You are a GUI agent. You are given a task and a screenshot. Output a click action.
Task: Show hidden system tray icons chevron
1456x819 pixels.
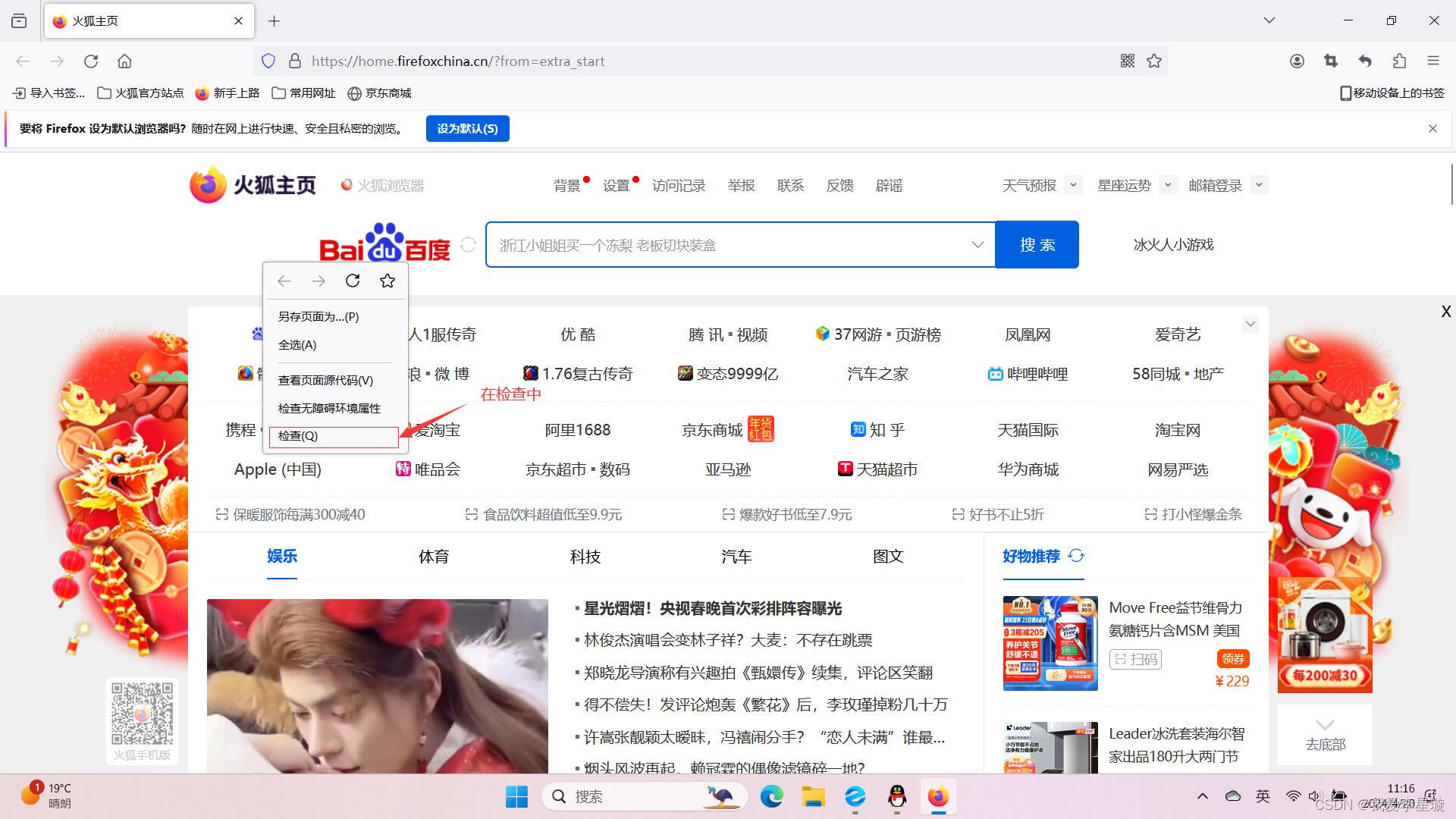pyautogui.click(x=1203, y=796)
